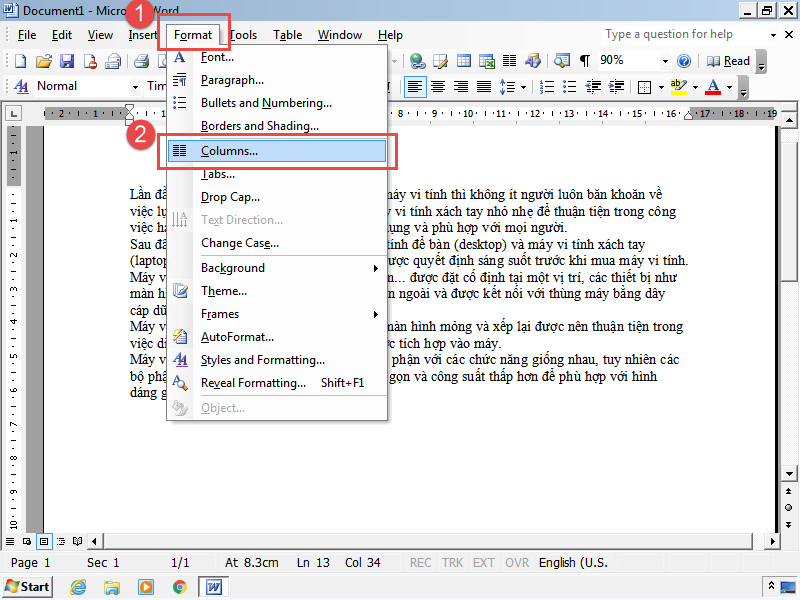Choose Font... in the Format menu

click(x=277, y=57)
